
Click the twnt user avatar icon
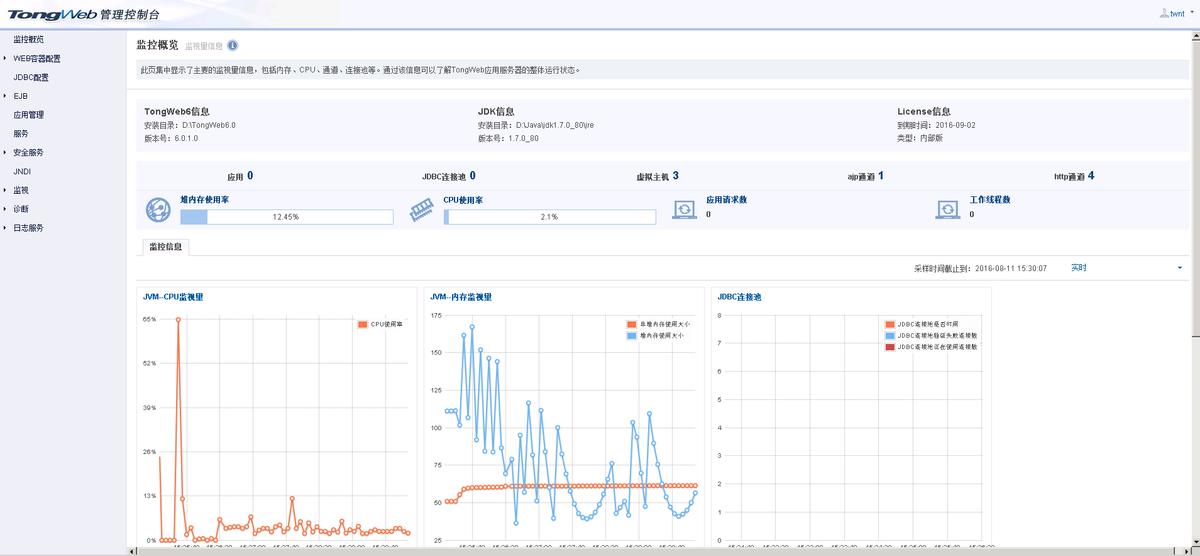[x=1164, y=13]
